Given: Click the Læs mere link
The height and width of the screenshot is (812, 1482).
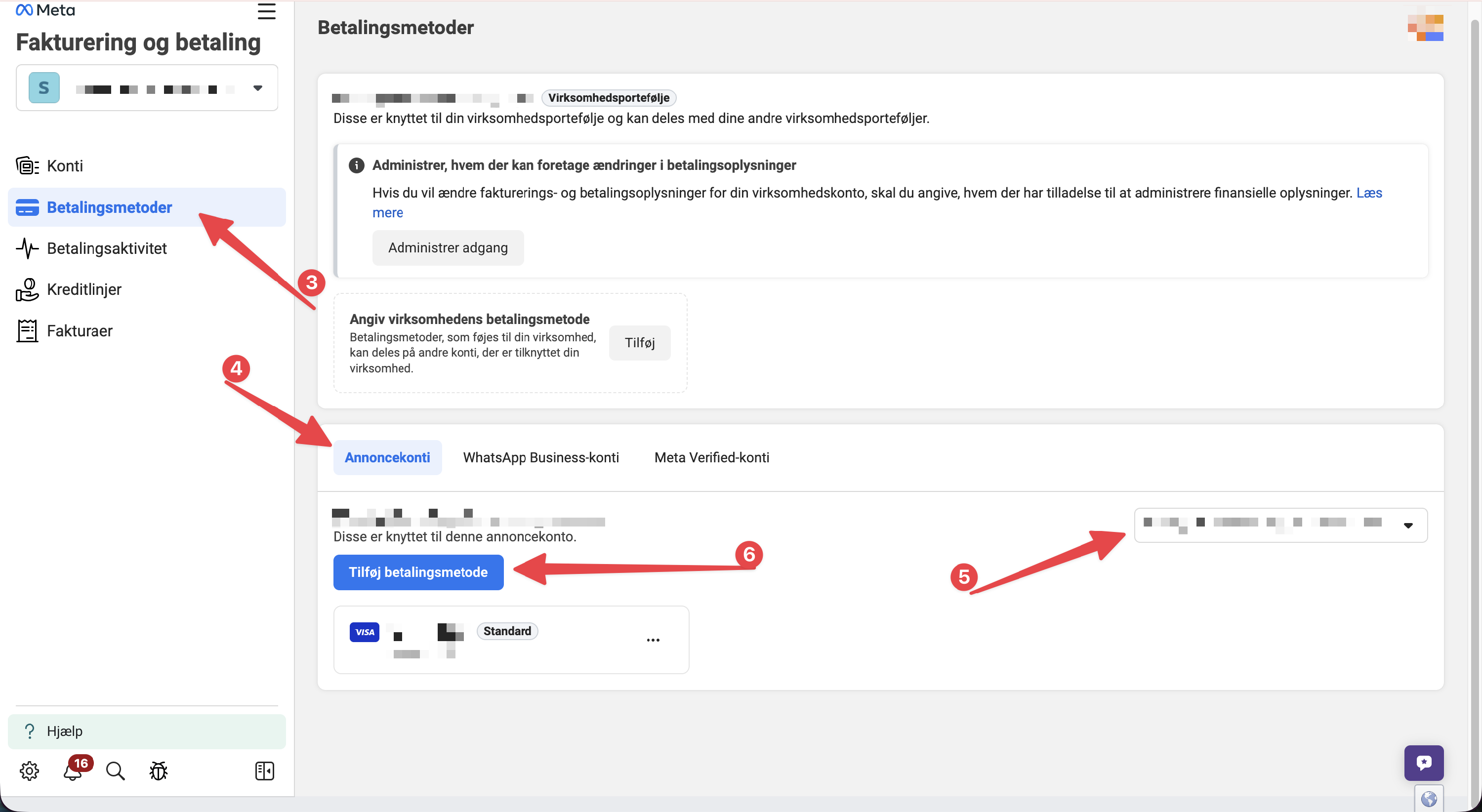Looking at the screenshot, I should 1369,193.
